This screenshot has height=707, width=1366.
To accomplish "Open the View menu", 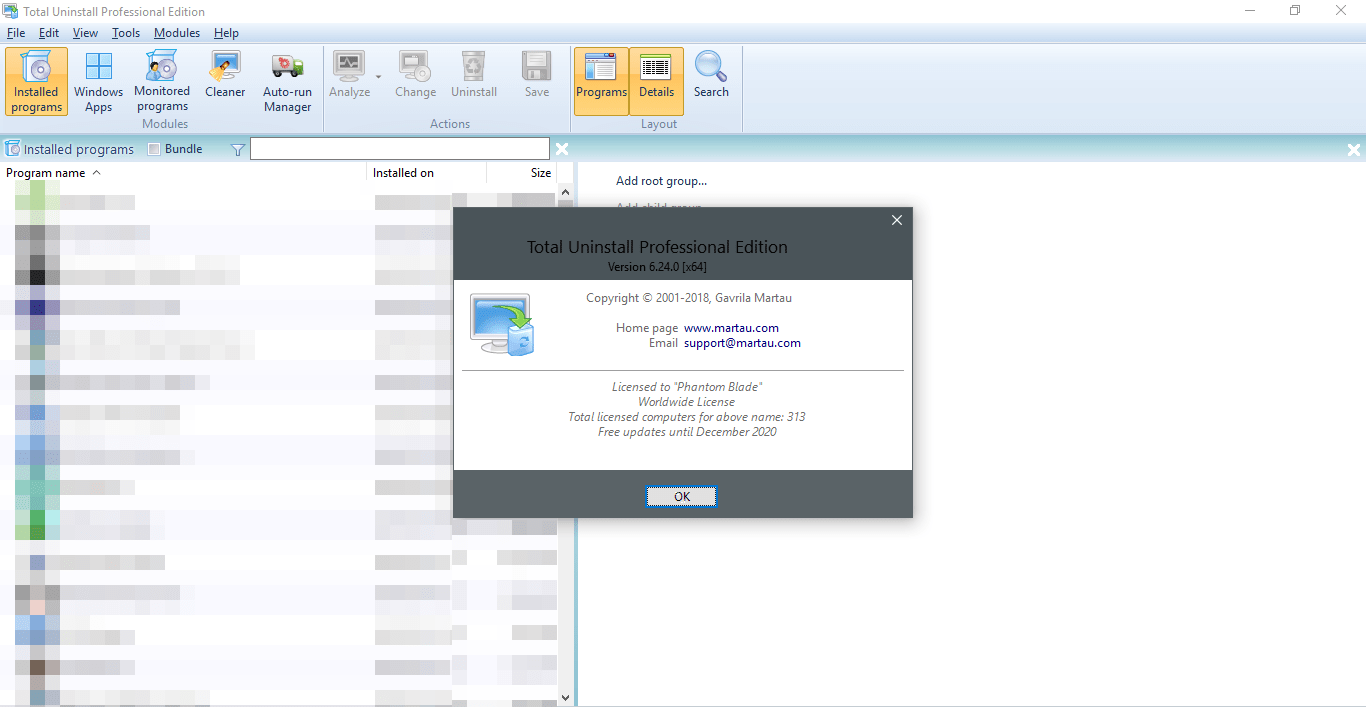I will pos(85,33).
